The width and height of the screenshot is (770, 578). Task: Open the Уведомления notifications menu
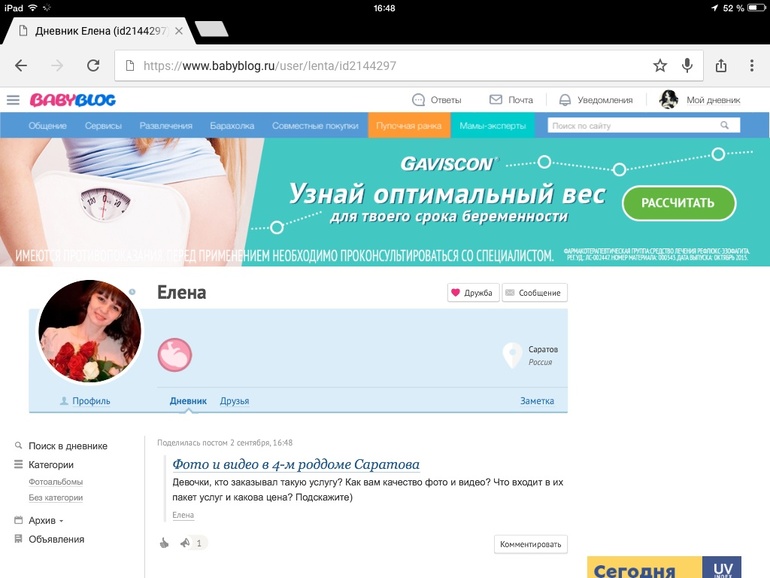pos(595,100)
